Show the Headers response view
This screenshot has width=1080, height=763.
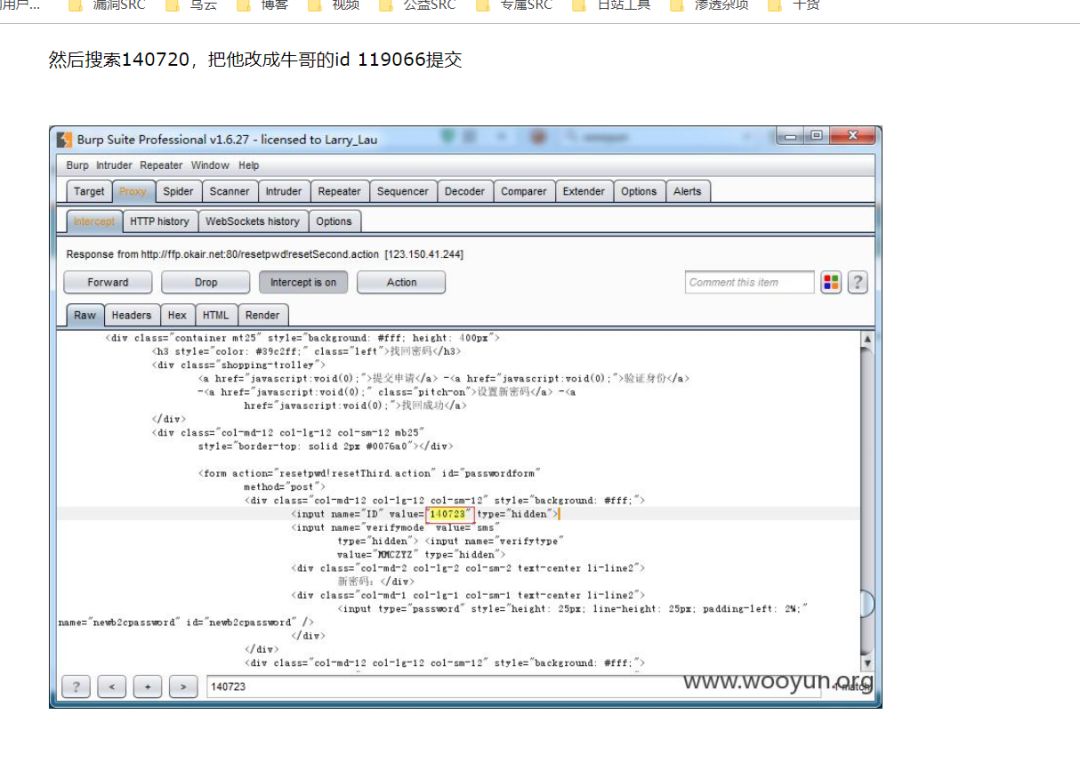(x=131, y=315)
